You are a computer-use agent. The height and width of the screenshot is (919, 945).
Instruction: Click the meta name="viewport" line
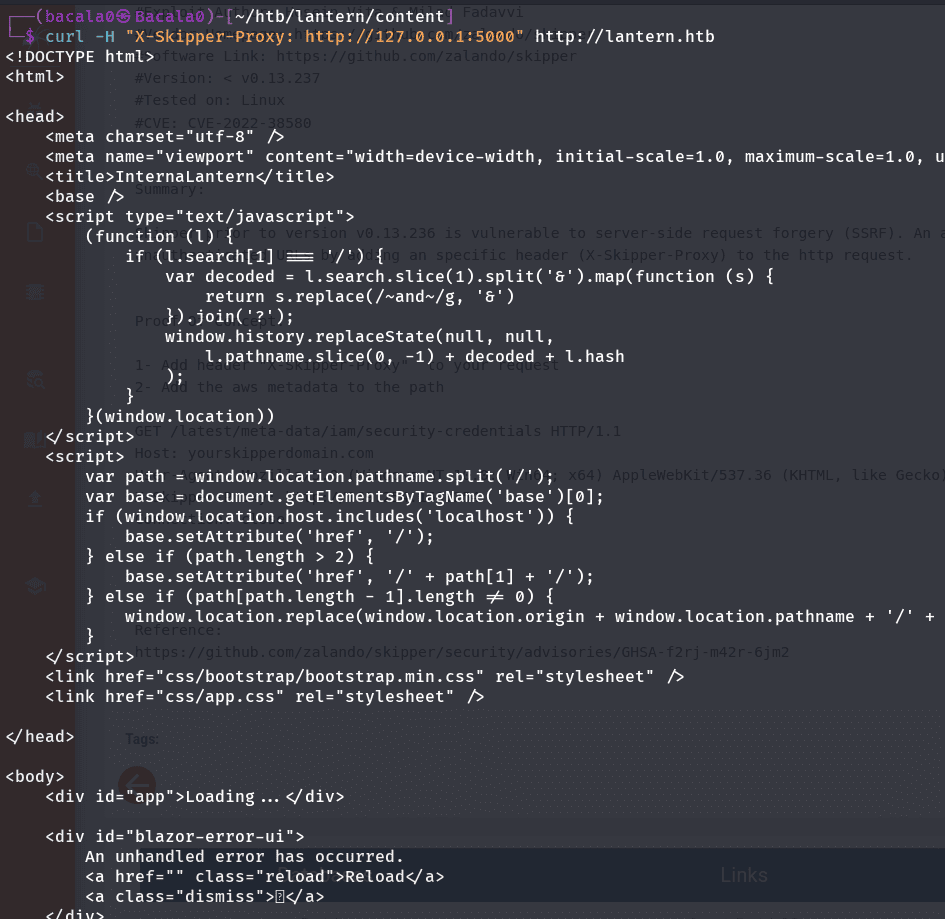coord(495,157)
